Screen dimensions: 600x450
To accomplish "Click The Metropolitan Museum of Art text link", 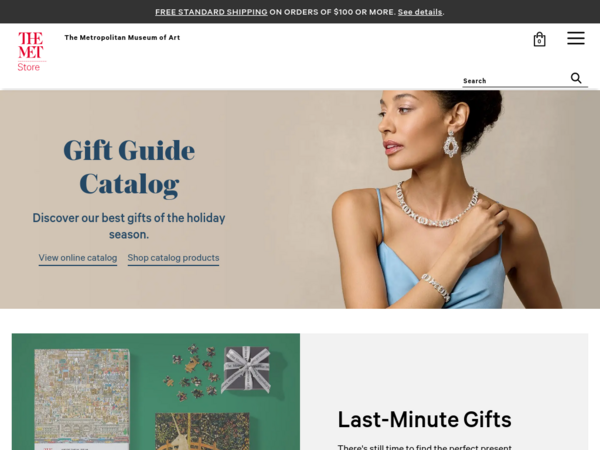I will pyautogui.click(x=122, y=38).
